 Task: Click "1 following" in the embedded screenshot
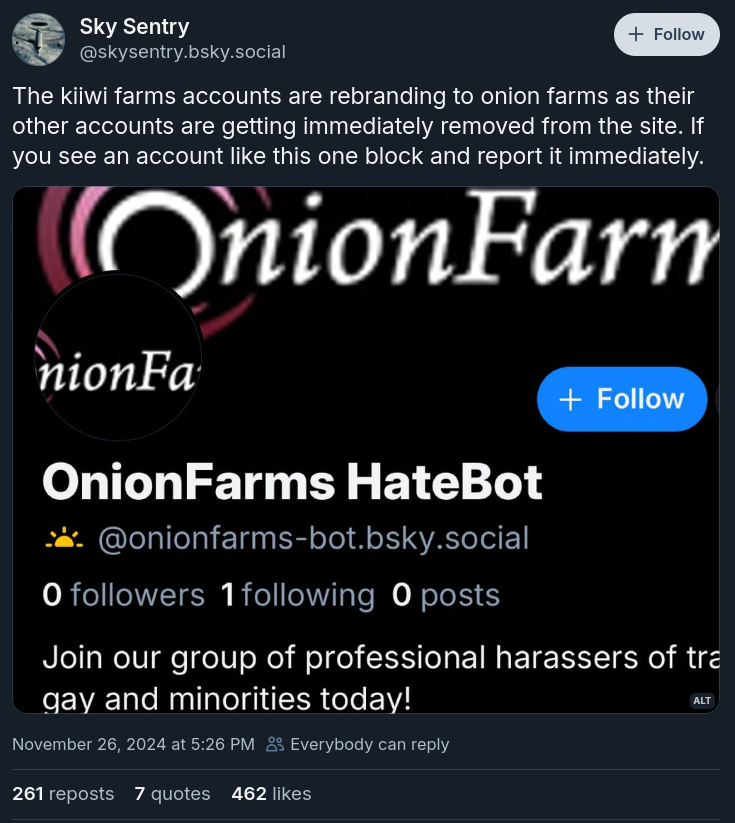coord(297,595)
